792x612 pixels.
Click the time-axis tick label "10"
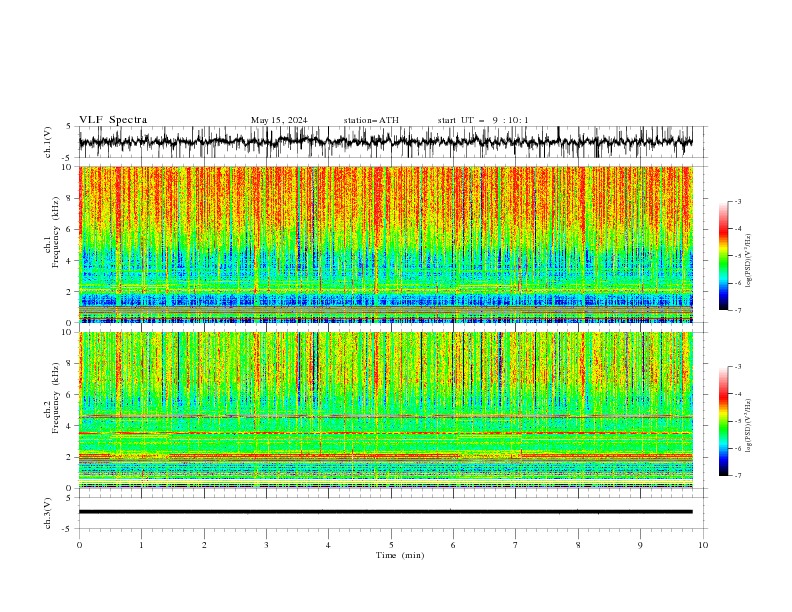(x=703, y=545)
